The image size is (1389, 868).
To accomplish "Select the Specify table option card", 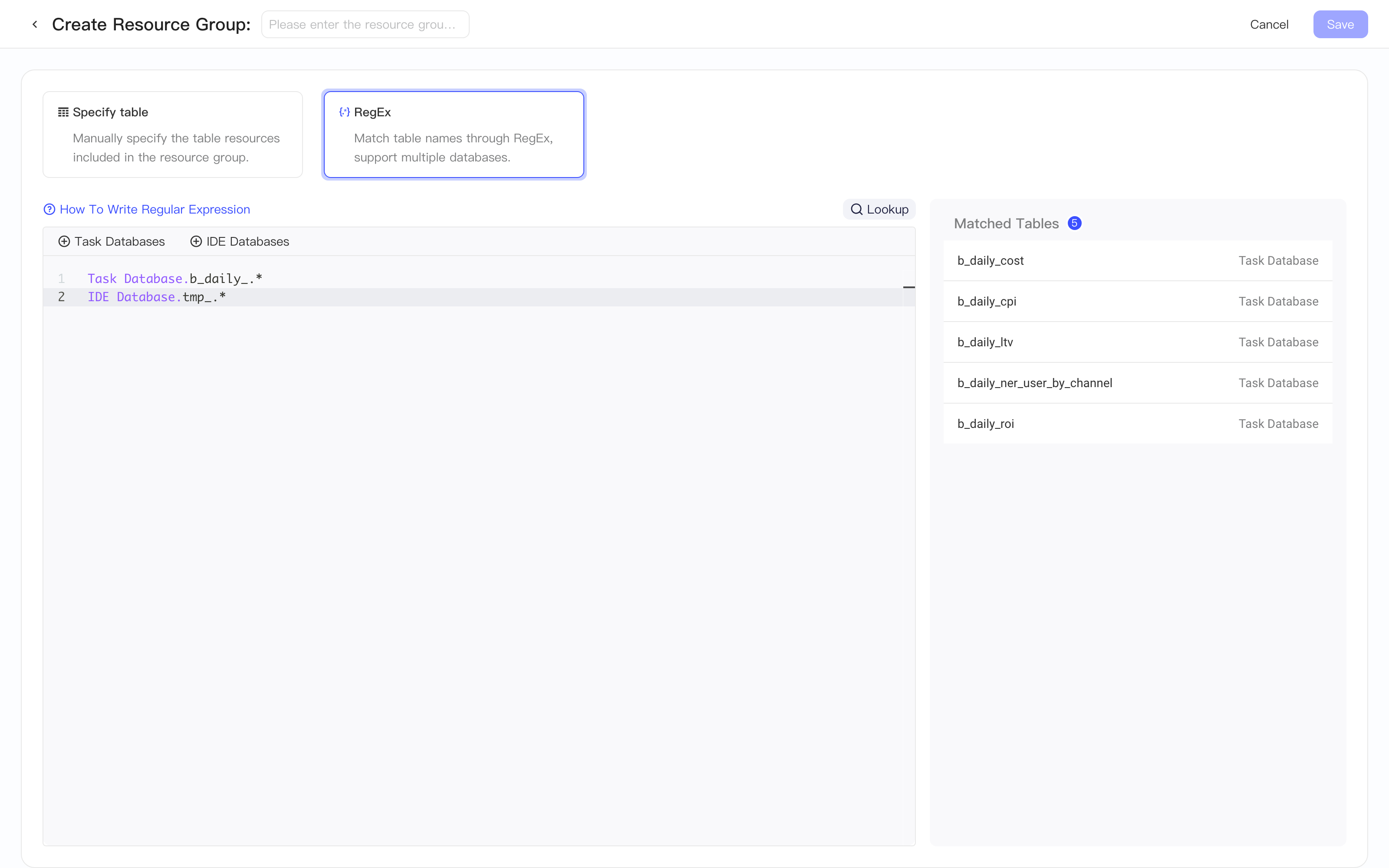I will point(173,135).
